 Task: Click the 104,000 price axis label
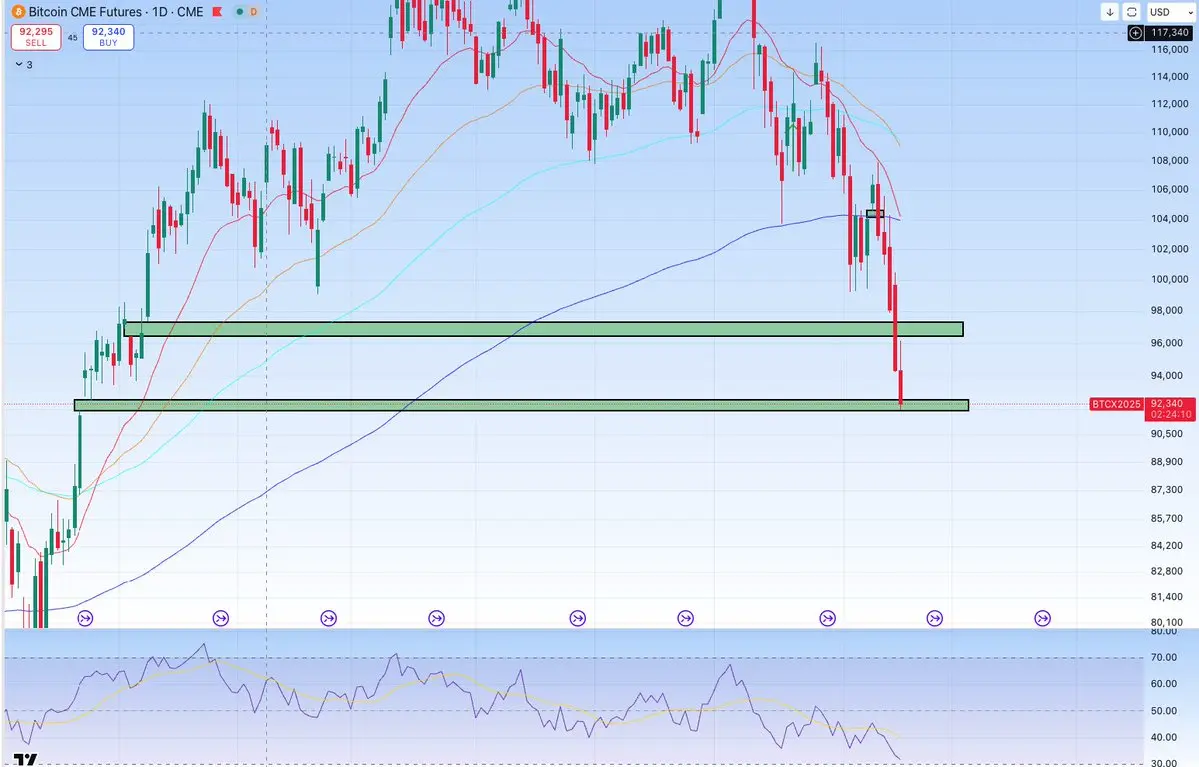(1170, 219)
